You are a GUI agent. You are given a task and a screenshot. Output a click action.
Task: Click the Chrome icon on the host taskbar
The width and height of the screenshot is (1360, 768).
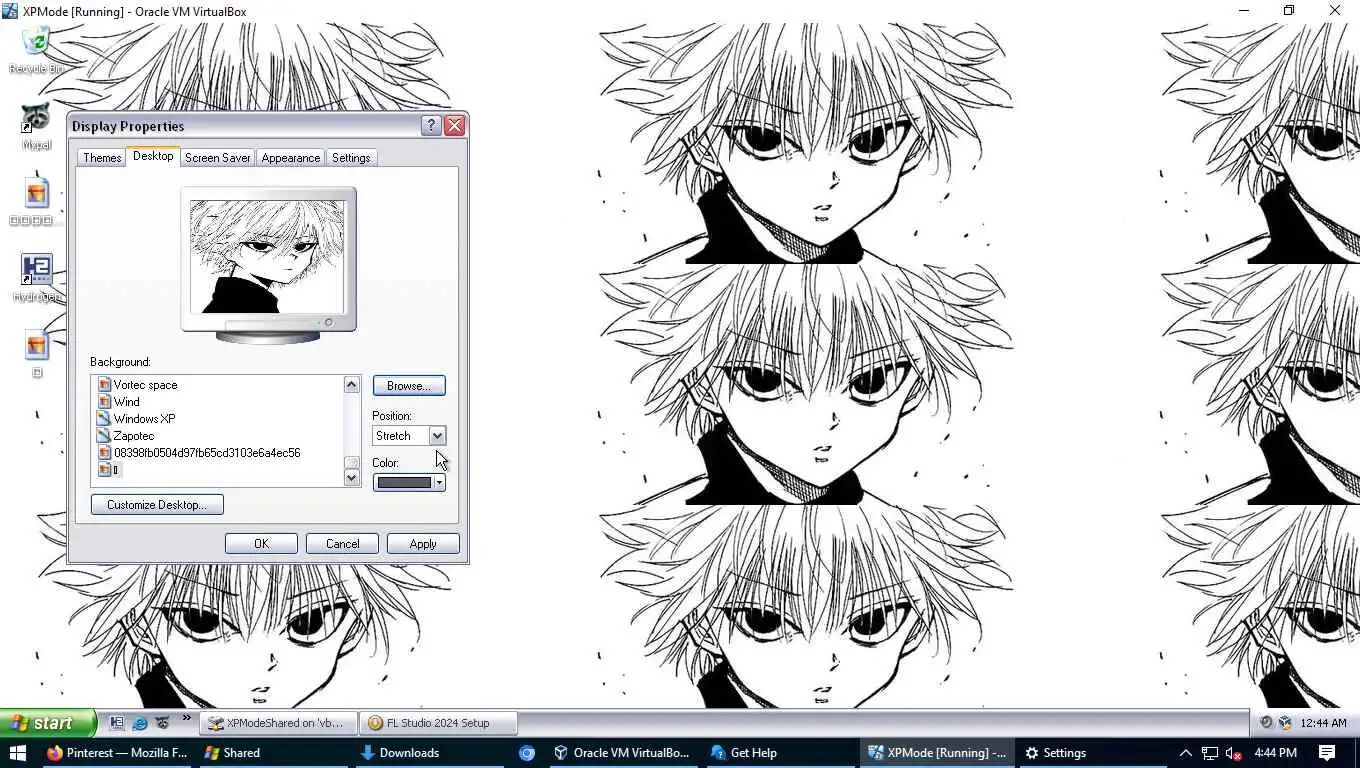point(527,753)
